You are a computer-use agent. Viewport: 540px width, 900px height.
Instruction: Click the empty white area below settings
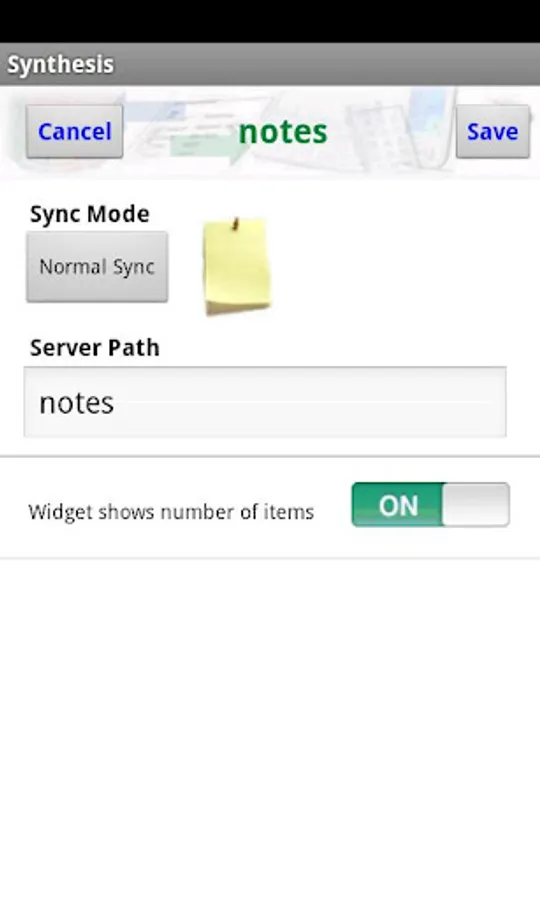(270, 729)
